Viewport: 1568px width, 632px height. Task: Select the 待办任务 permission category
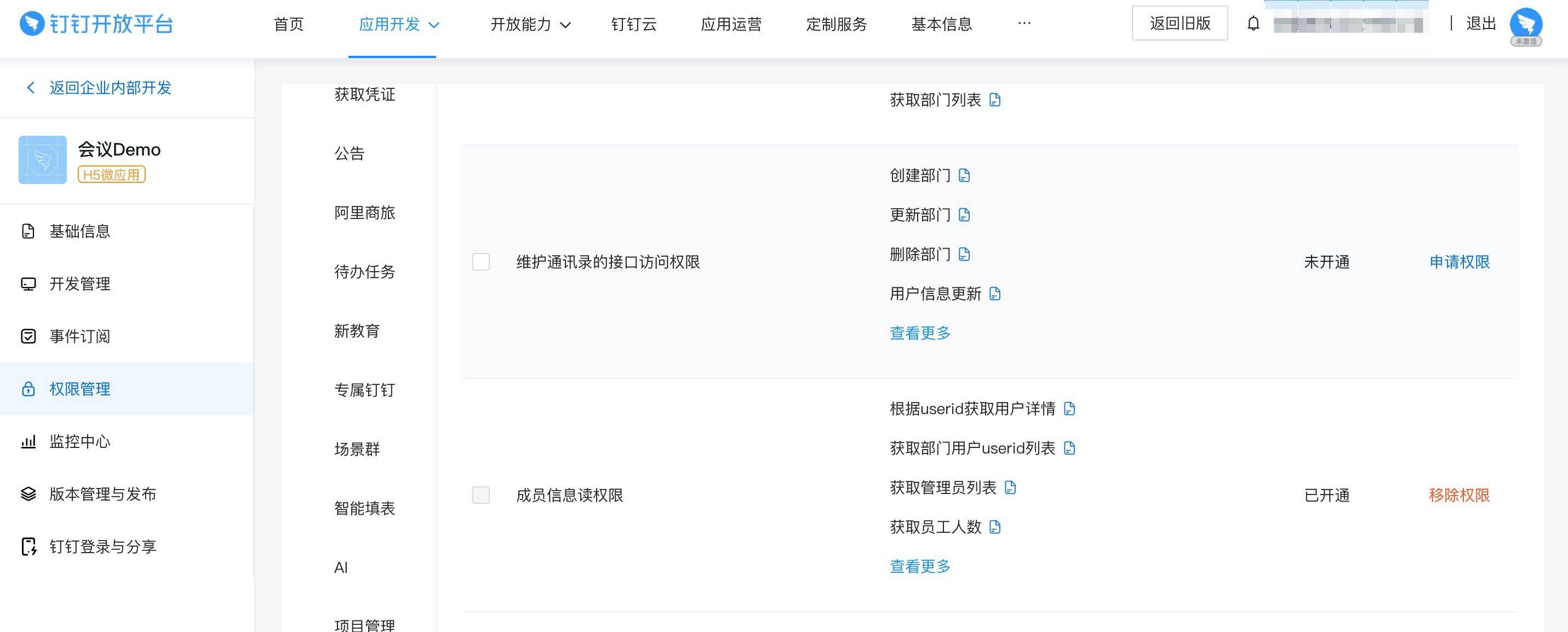[365, 271]
